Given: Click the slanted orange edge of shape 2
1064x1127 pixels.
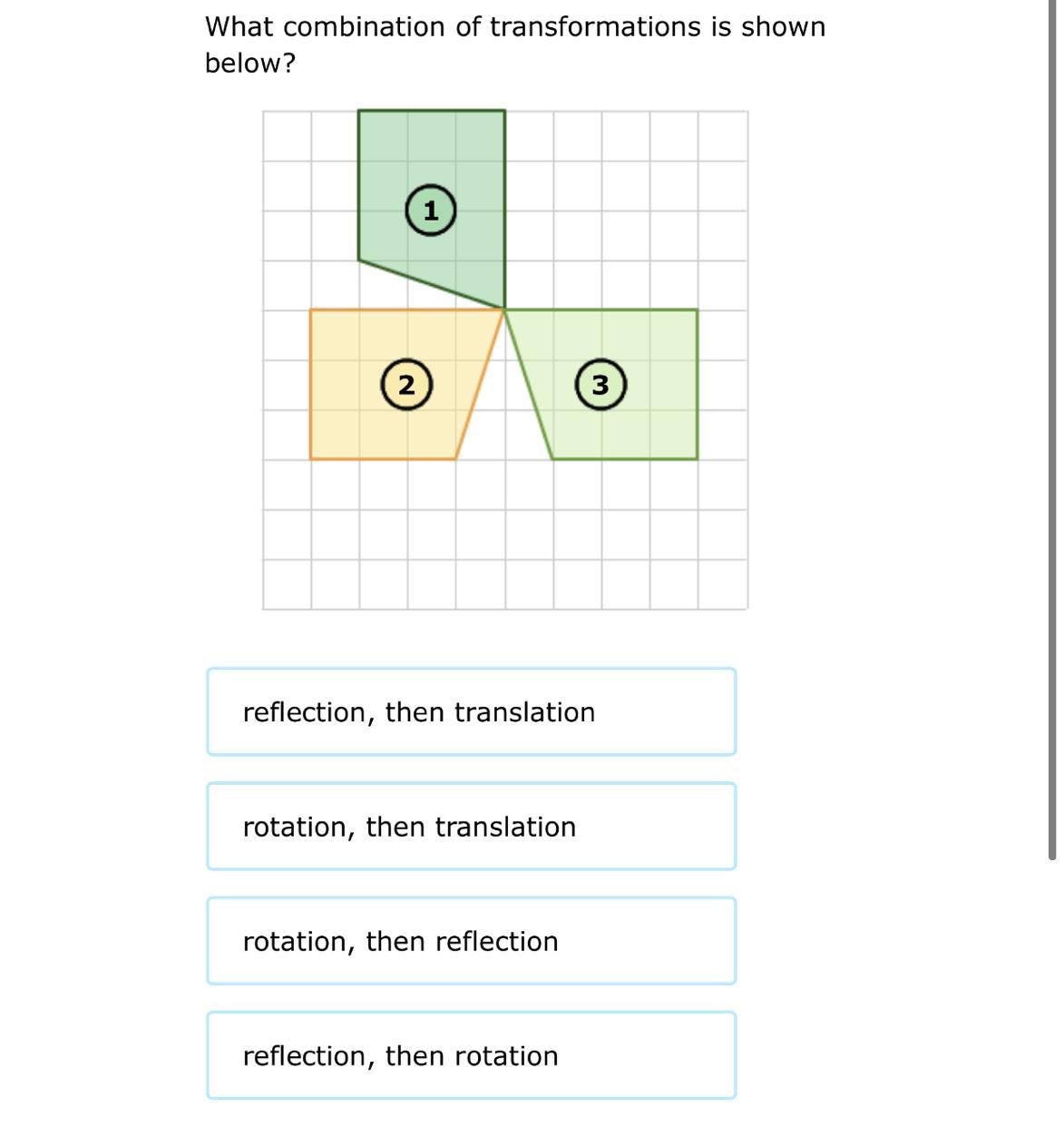Looking at the screenshot, I should (480, 384).
